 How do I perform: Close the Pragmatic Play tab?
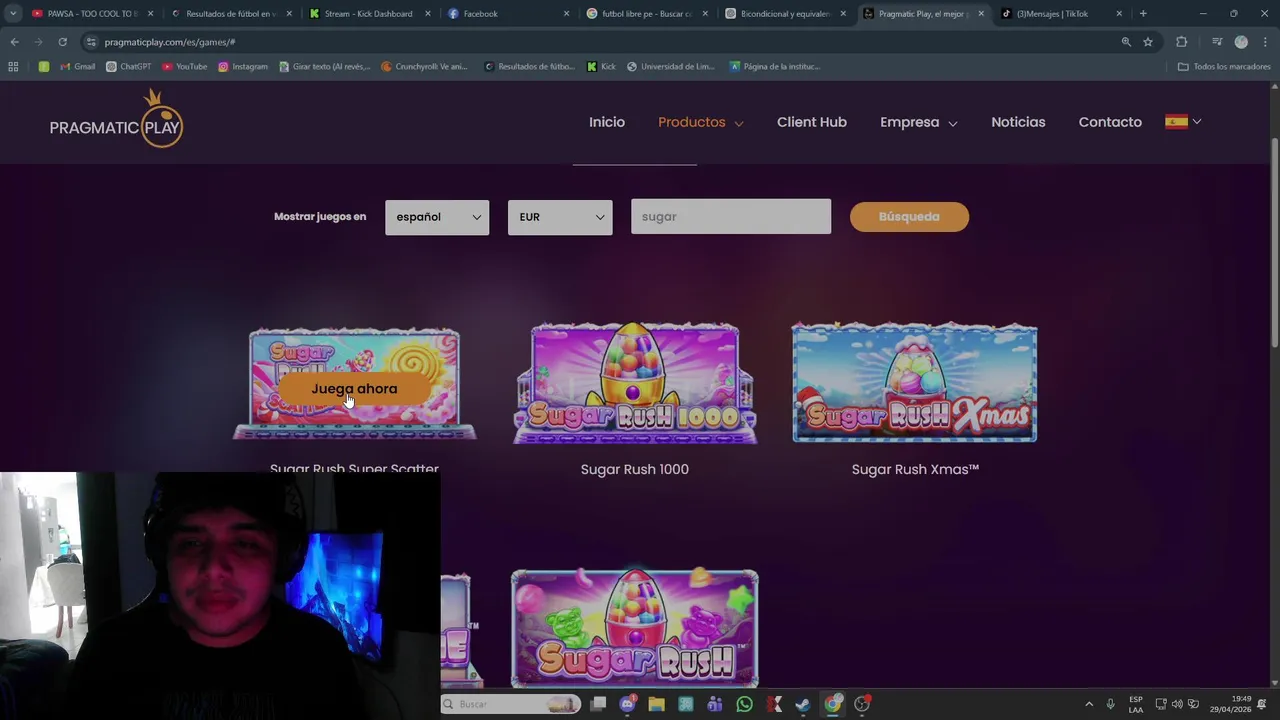980,14
